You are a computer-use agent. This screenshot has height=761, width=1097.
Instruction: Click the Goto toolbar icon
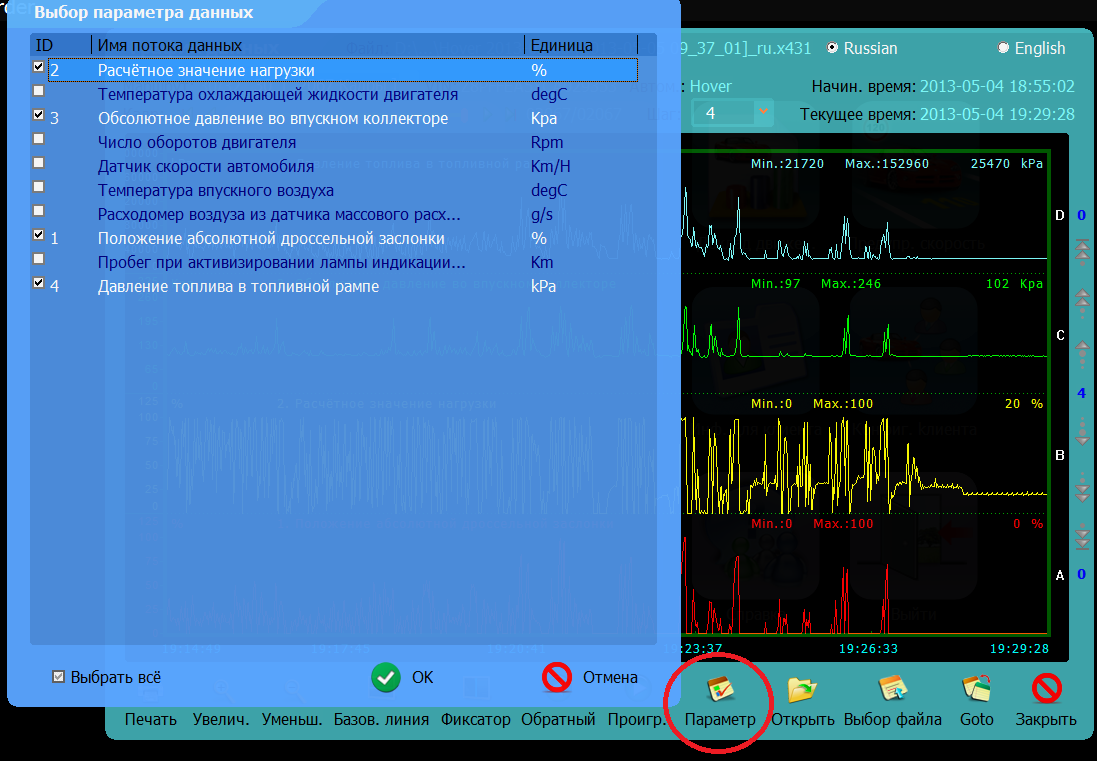(x=977, y=690)
